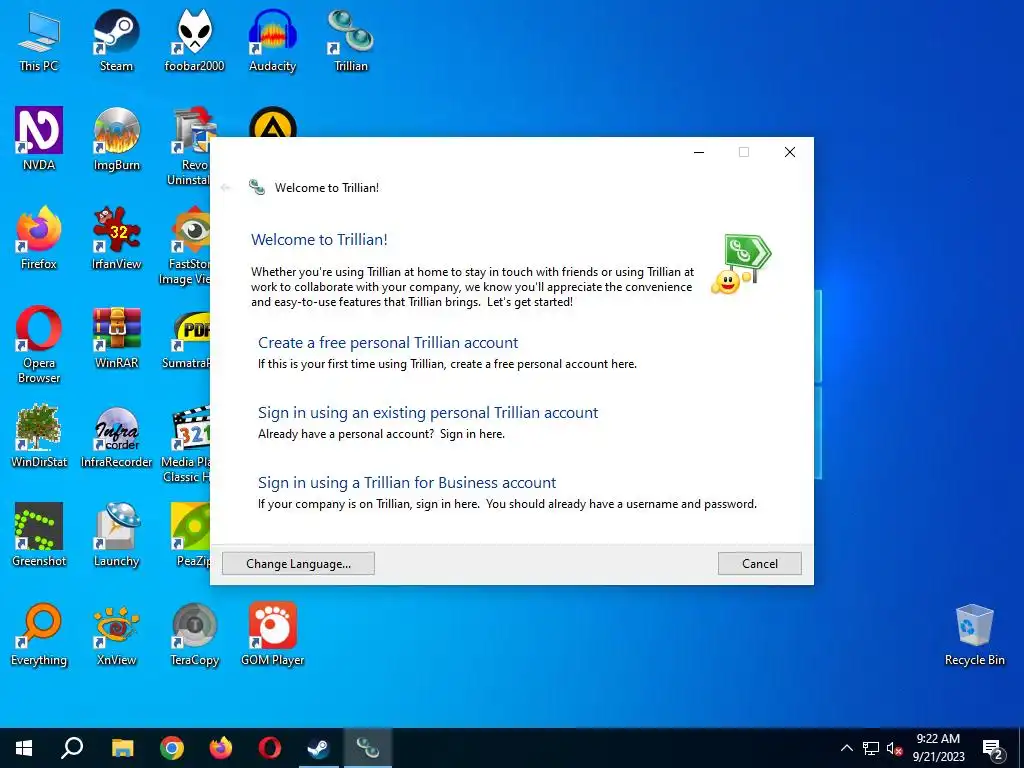
Task: Open Windows search from taskbar
Action: (x=72, y=748)
